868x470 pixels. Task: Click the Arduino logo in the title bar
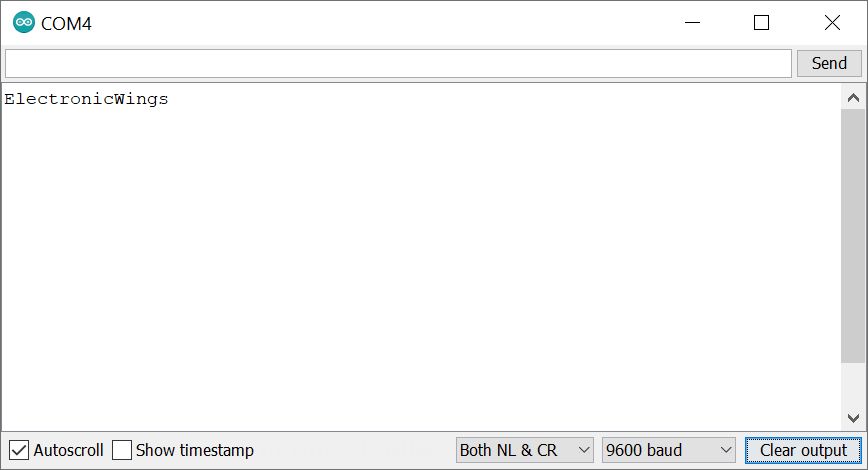point(24,22)
